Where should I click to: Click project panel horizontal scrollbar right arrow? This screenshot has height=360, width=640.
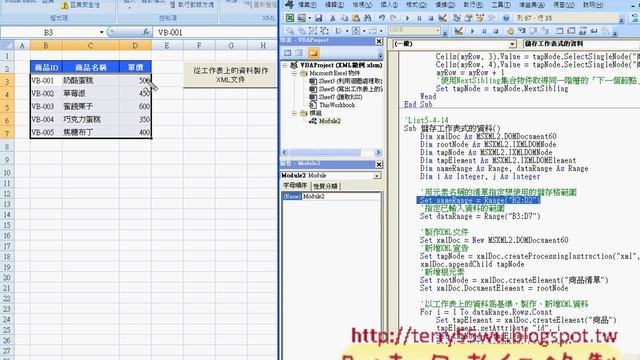pyautogui.click(x=378, y=153)
